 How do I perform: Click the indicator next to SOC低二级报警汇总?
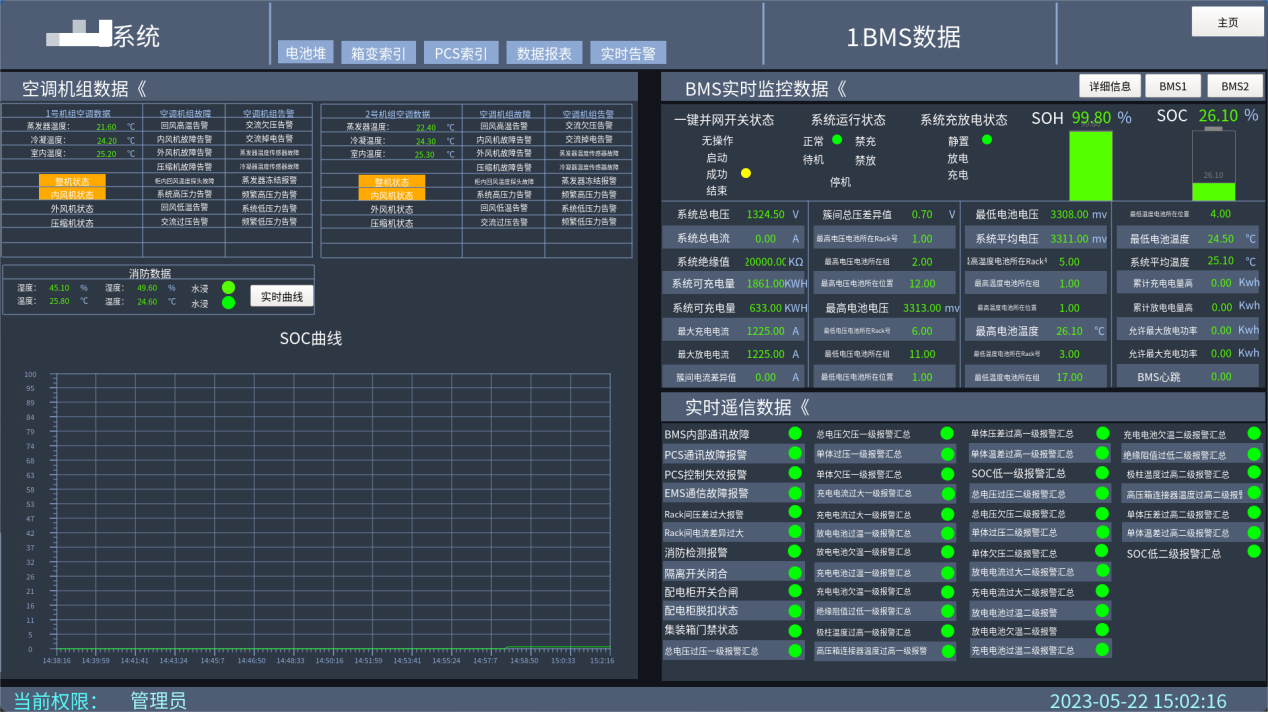1253,552
